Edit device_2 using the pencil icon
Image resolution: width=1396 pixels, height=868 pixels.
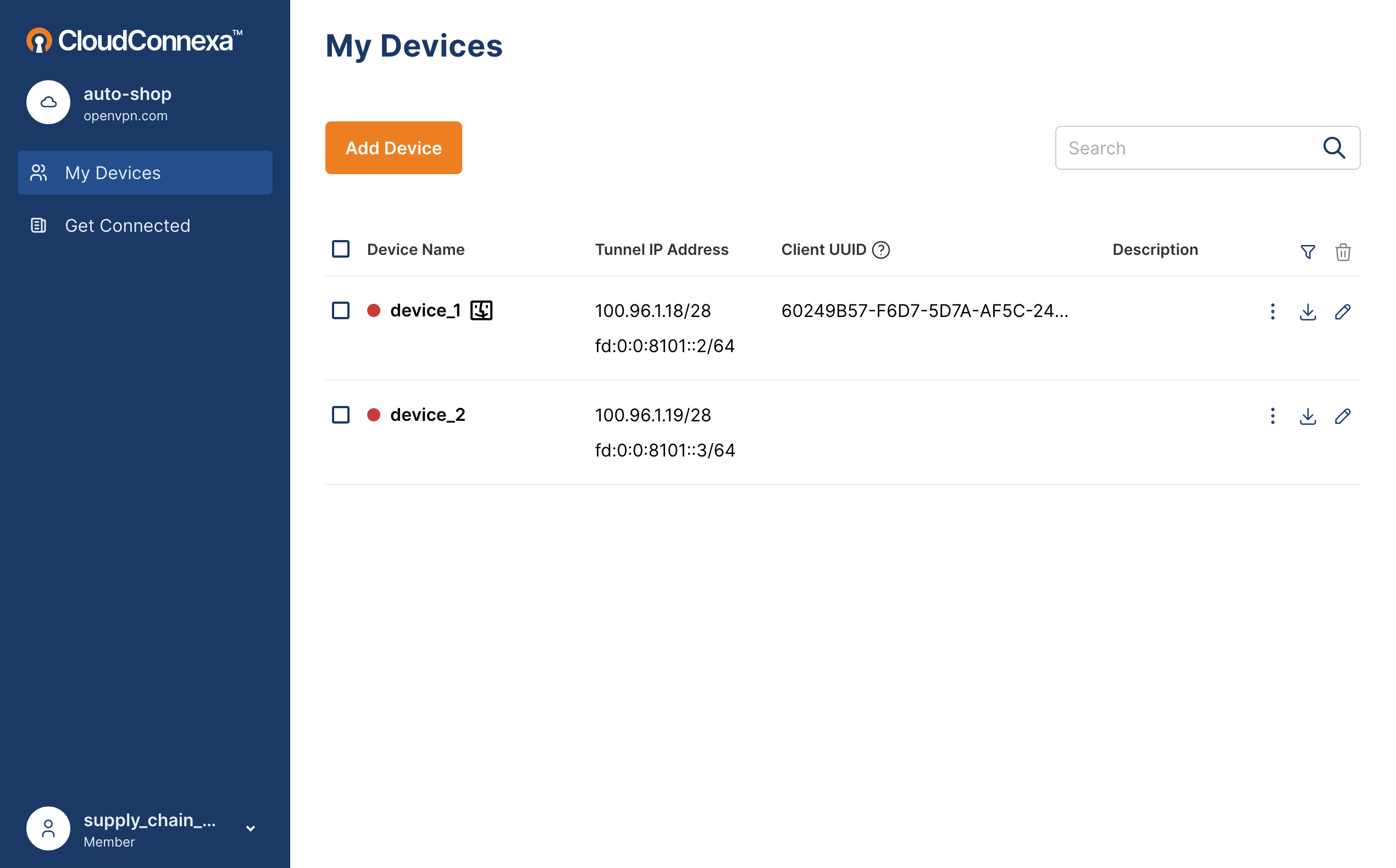tap(1343, 416)
